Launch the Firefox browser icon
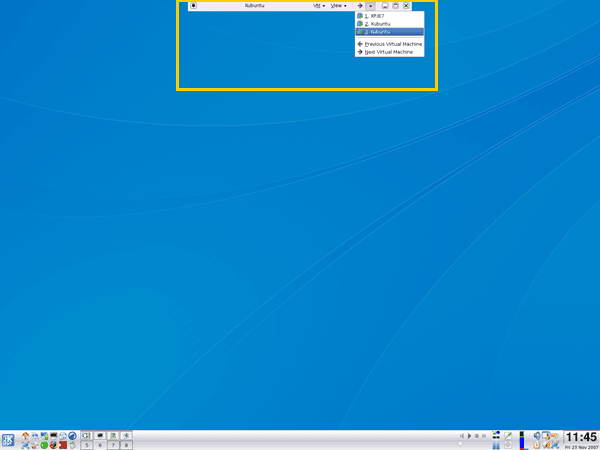 point(54,445)
